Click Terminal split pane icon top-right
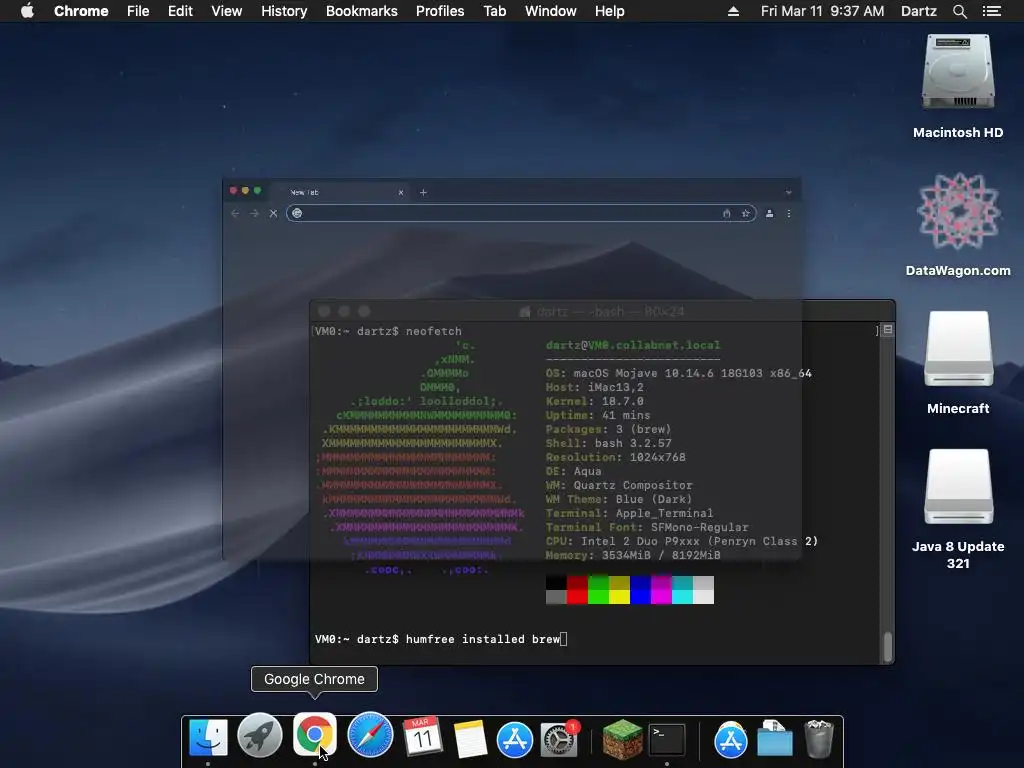Viewport: 1024px width, 768px height. coord(888,330)
